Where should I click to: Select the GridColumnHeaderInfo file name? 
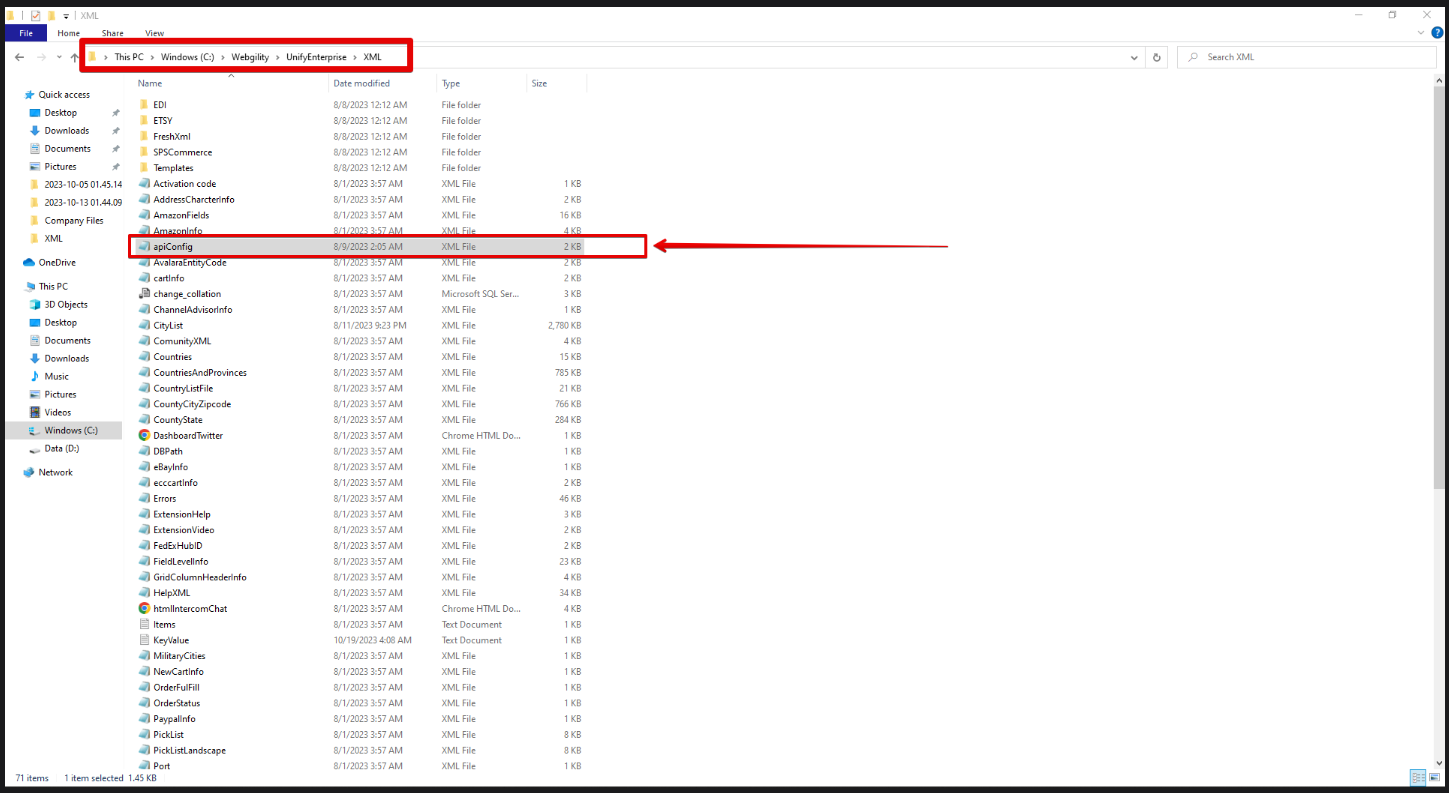pyautogui.click(x=200, y=577)
